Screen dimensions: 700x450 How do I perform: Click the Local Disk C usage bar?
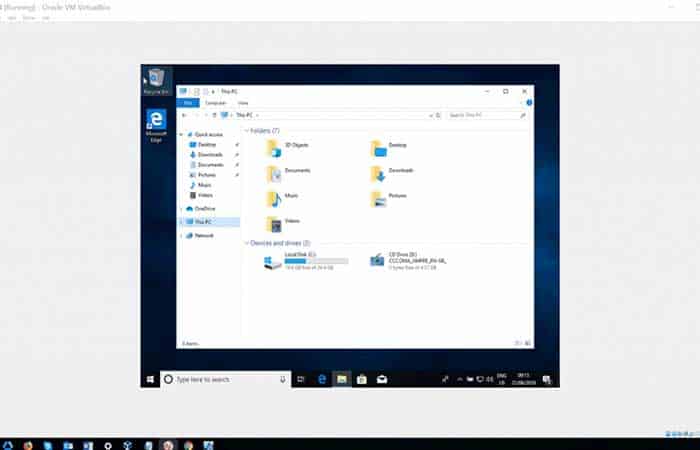click(x=316, y=261)
